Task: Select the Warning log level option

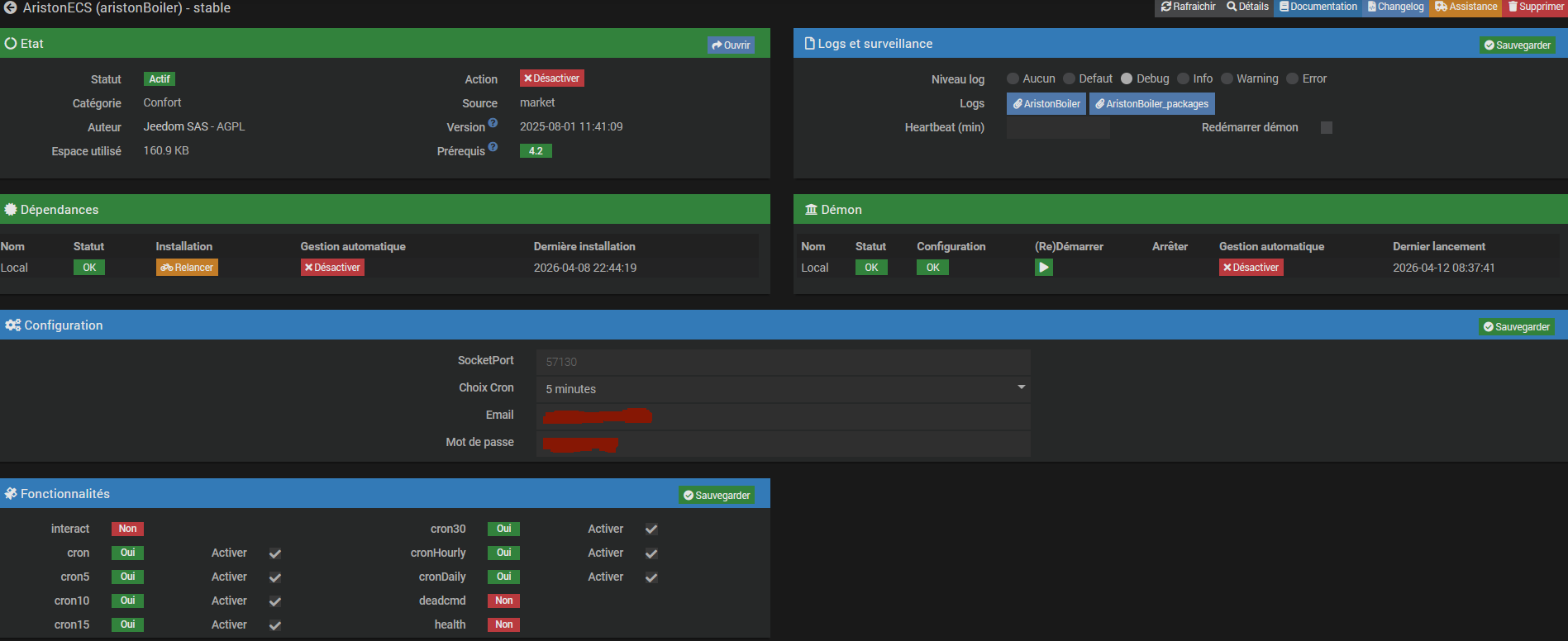Action: tap(1227, 79)
